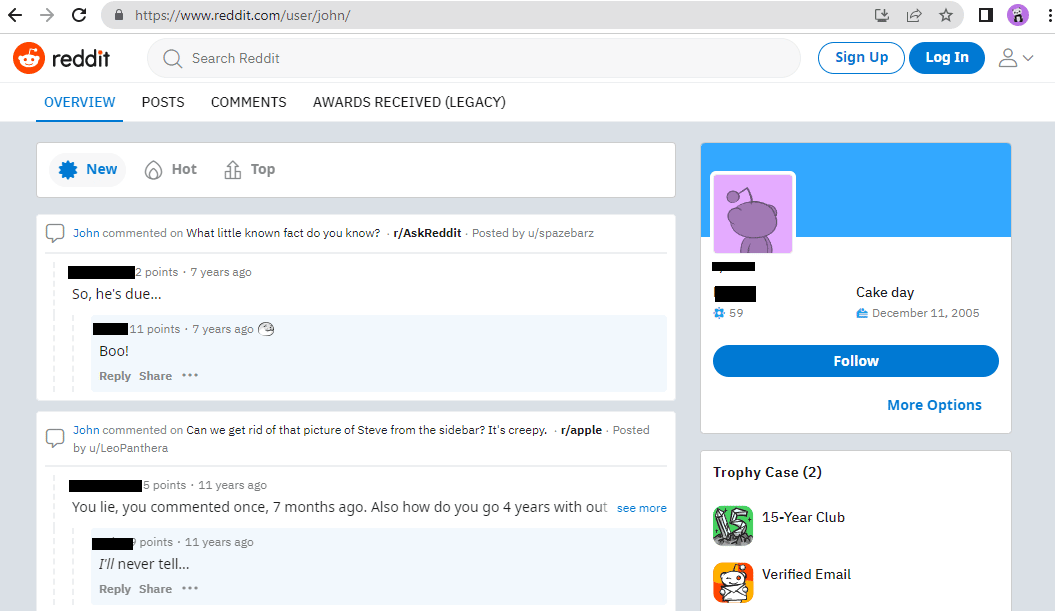Open more options on 'Boo!' comment
The image size is (1055, 611).
pyautogui.click(x=190, y=375)
